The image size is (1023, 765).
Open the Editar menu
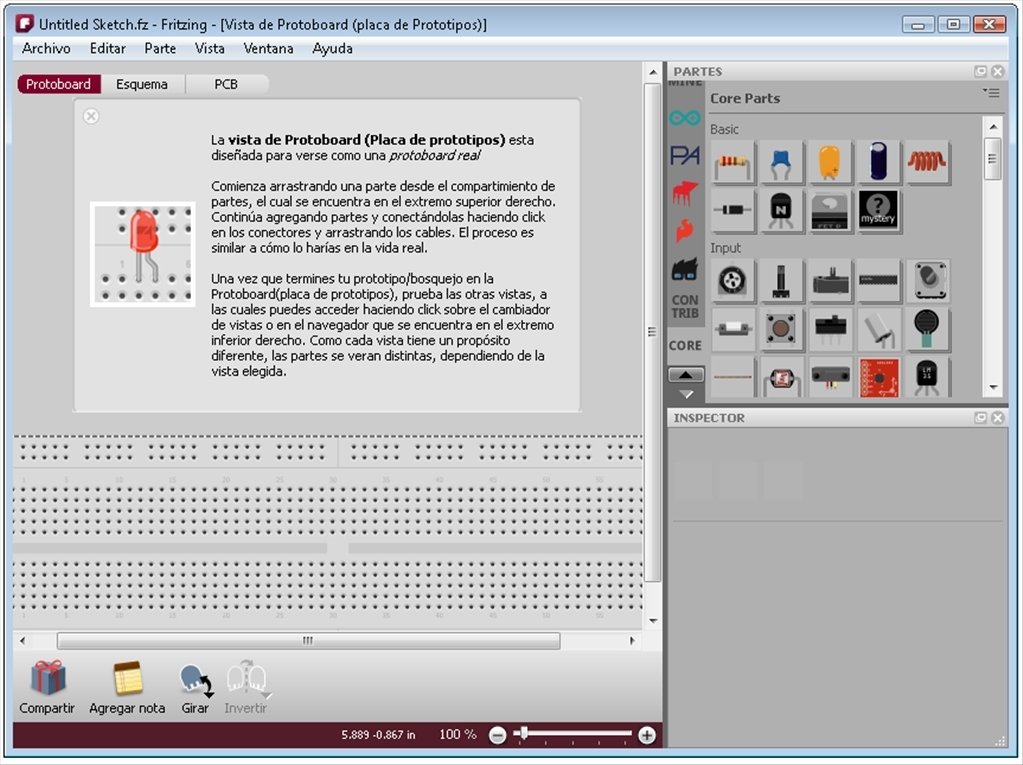(x=108, y=48)
